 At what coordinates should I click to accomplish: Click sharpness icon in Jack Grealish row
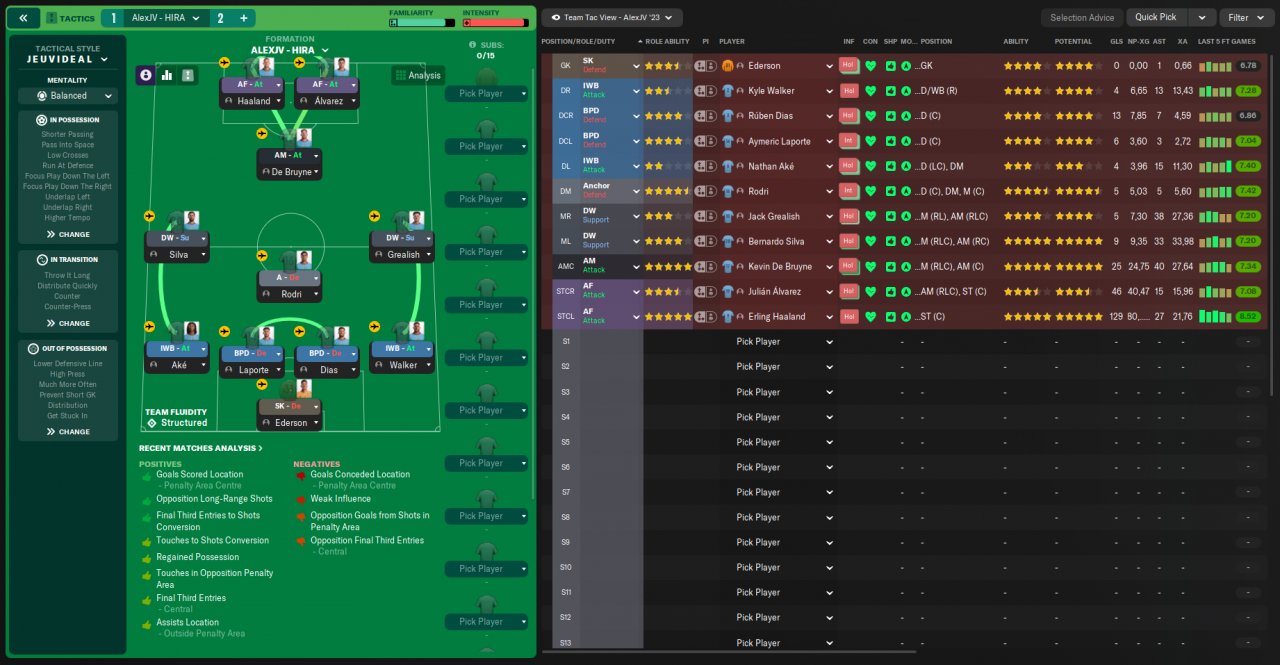point(891,216)
